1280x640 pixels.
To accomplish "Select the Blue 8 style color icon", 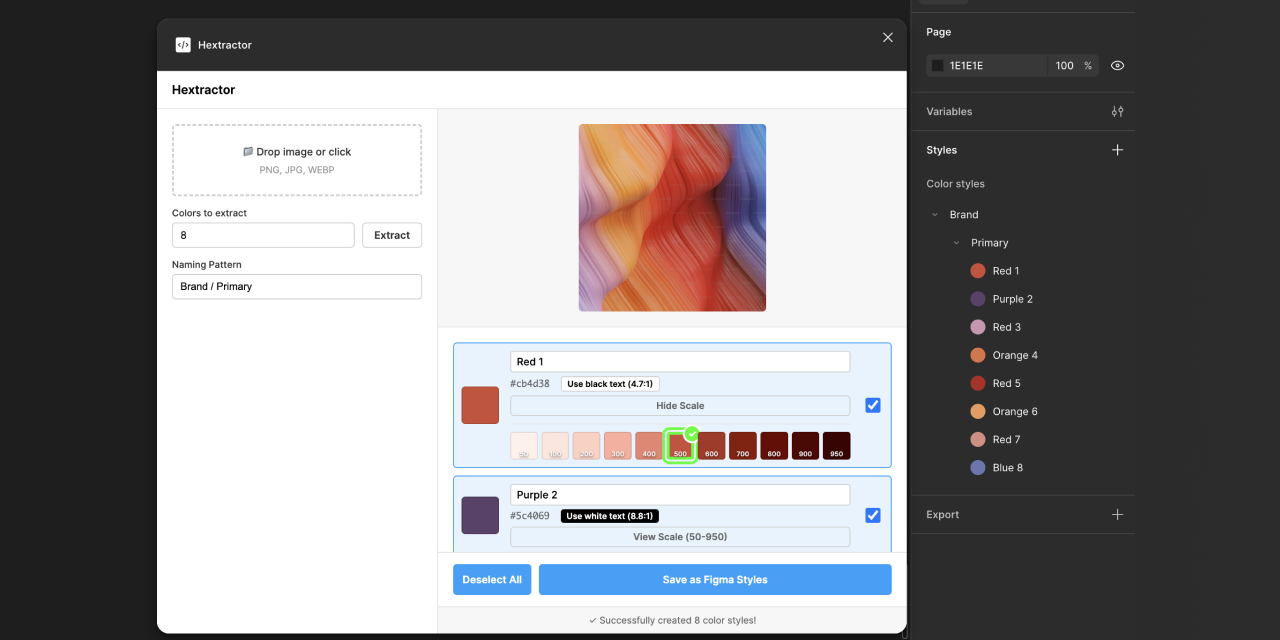I will click(x=977, y=467).
